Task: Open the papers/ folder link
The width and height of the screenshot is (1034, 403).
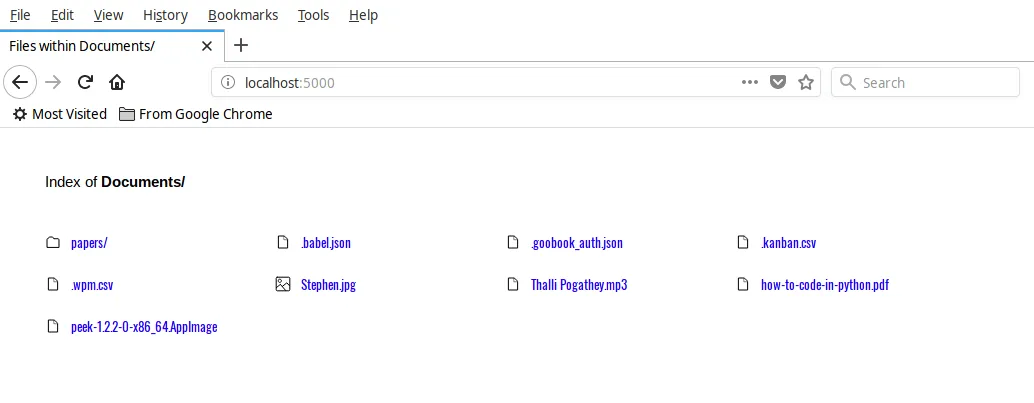Action: [x=89, y=243]
